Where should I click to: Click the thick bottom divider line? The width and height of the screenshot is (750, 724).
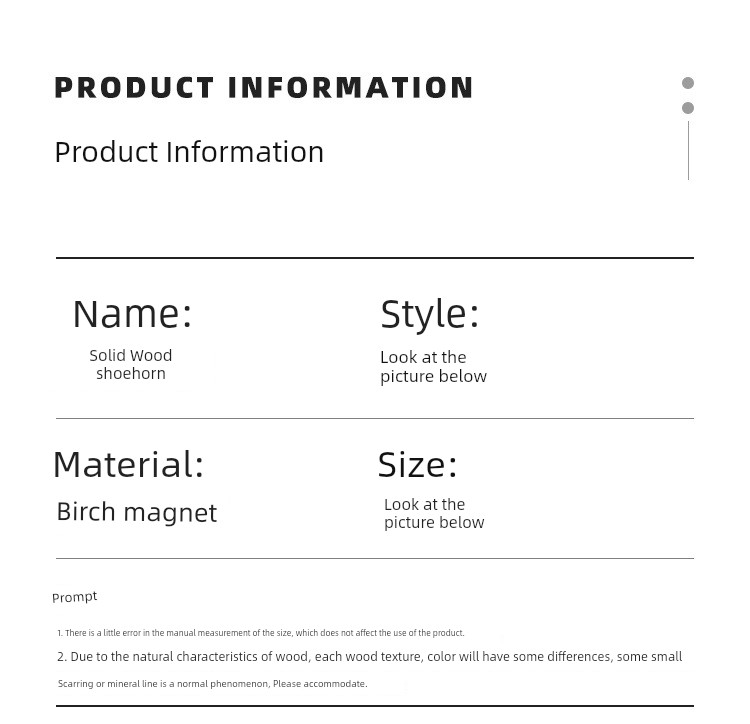[375, 706]
